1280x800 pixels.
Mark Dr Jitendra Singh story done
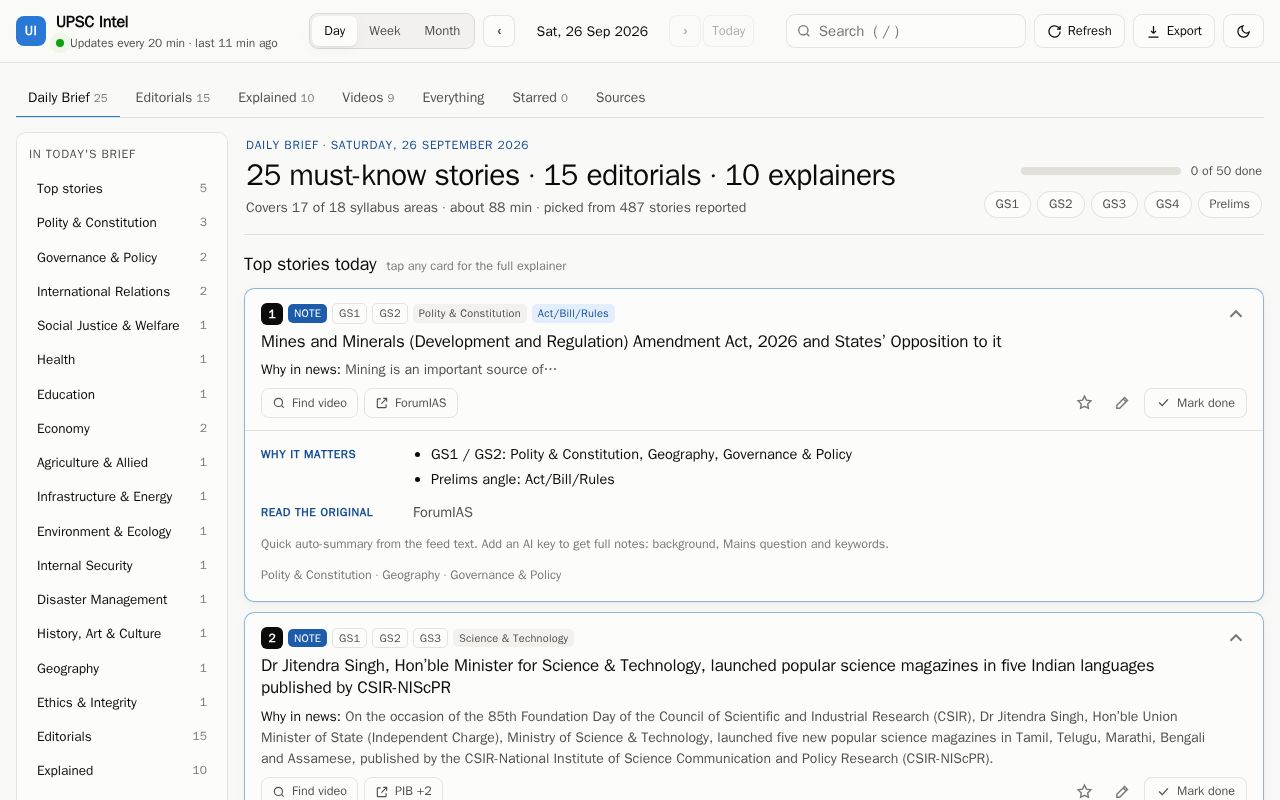[x=1195, y=791]
